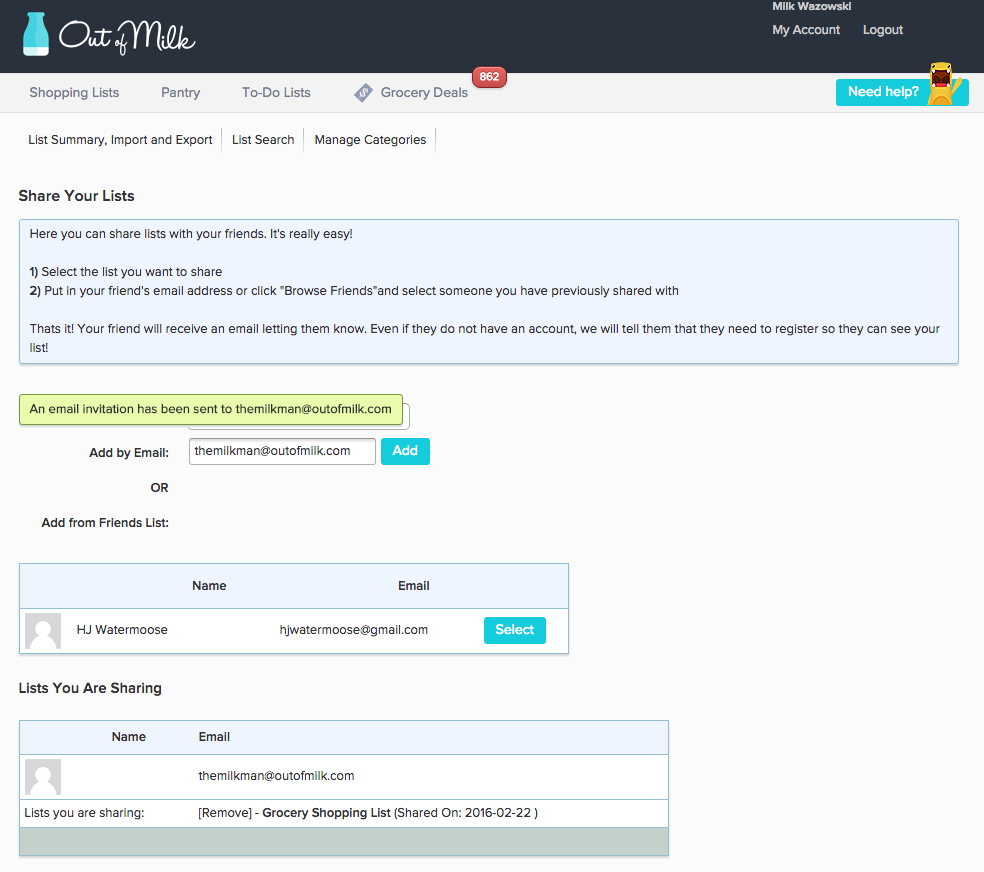Open the Grocery Deals tab
The image size is (984, 872).
424,92
